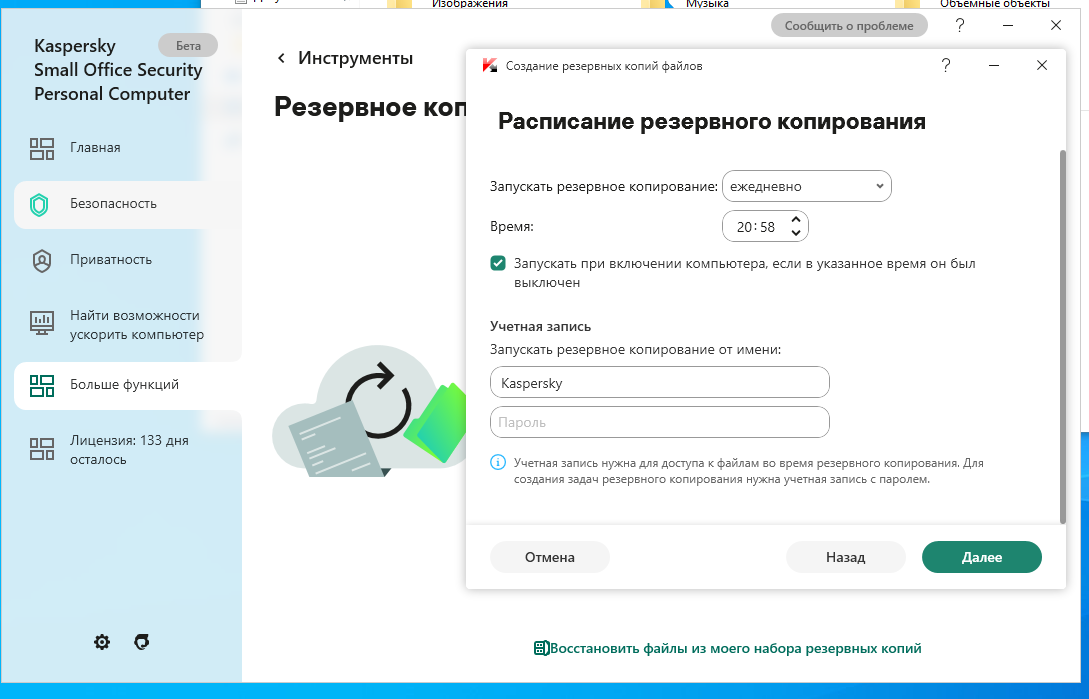Click Сообщить о проблеме button
Image resolution: width=1089 pixels, height=699 pixels.
(x=849, y=26)
